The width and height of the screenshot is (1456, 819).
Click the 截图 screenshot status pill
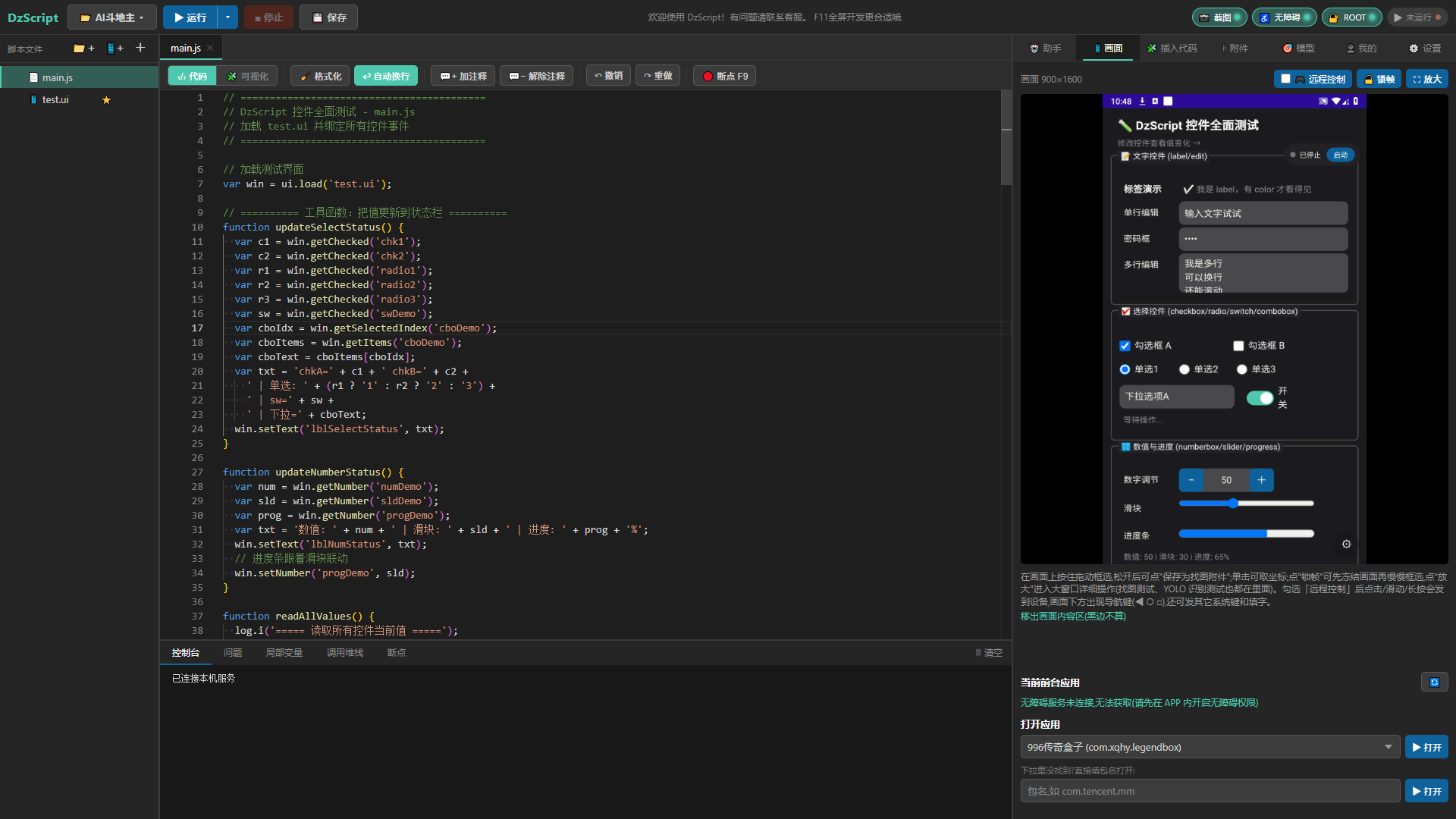coord(1221,17)
